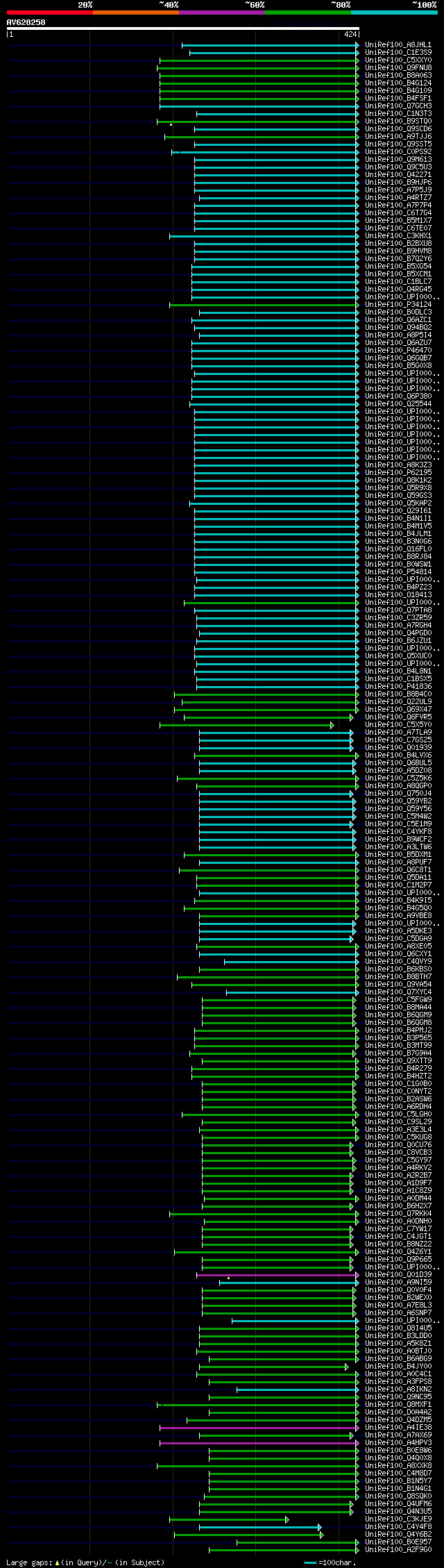Click the cyan alignment bar of UniRef100_C4Y4F8
This screenshot has height=1568, width=444.
[x=259, y=1526]
